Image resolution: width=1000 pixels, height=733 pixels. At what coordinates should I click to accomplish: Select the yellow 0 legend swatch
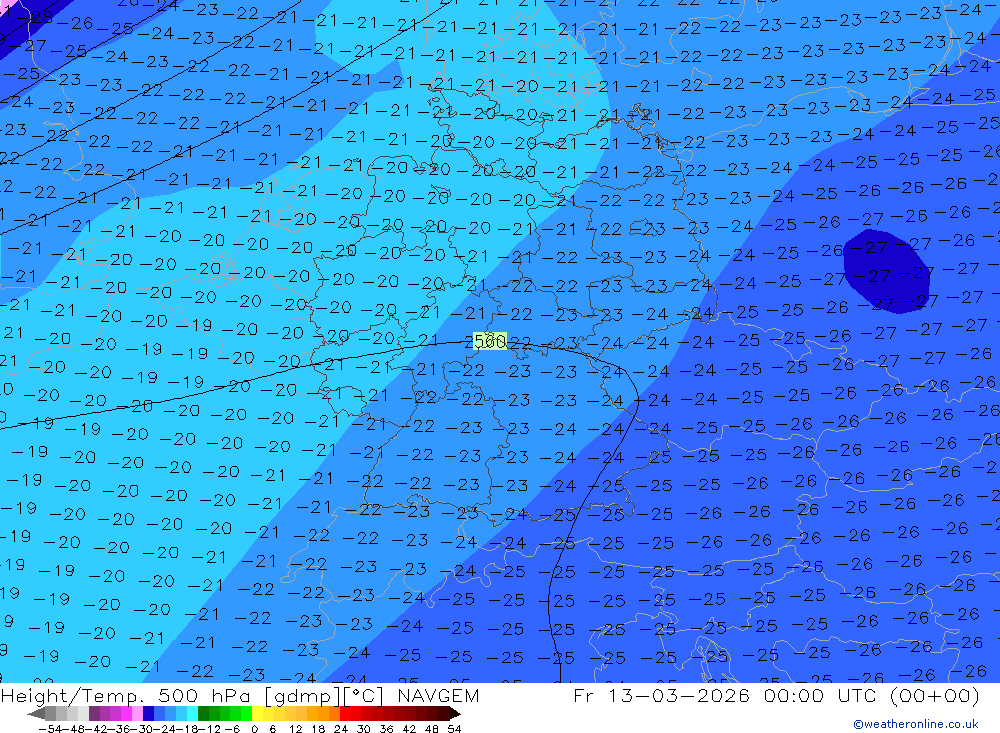257,714
